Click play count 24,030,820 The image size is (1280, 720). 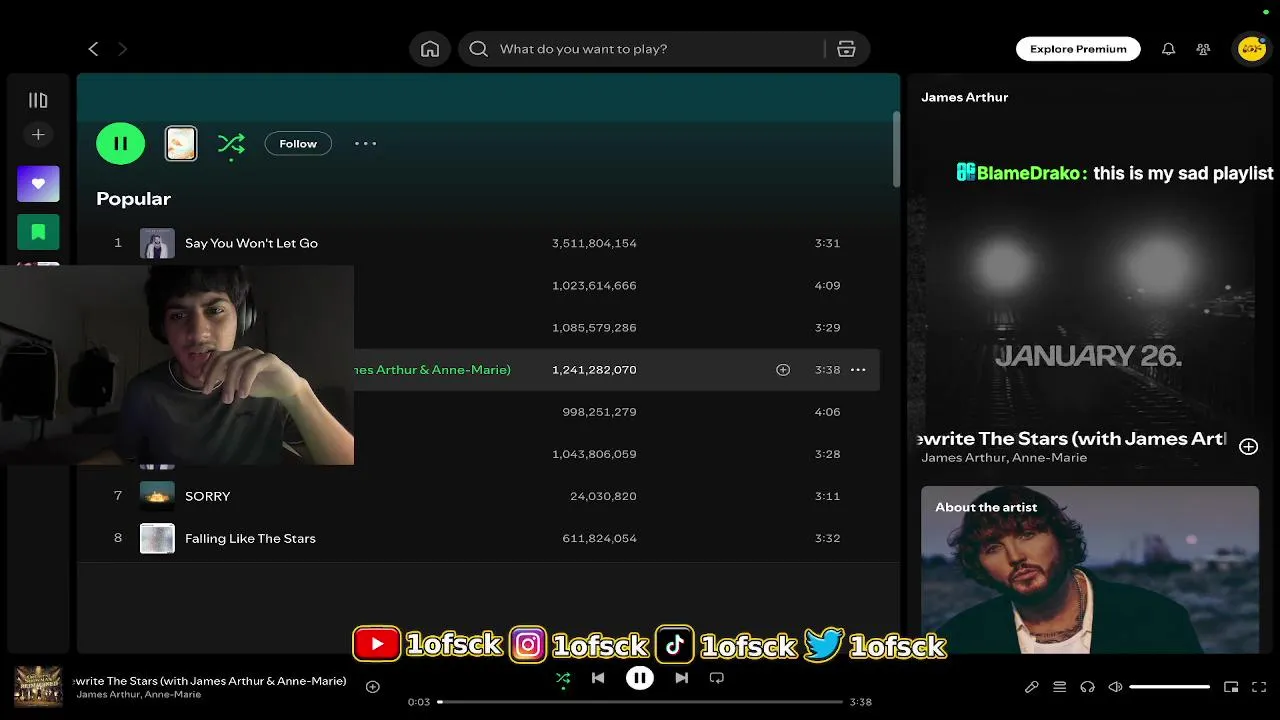pyautogui.click(x=603, y=496)
